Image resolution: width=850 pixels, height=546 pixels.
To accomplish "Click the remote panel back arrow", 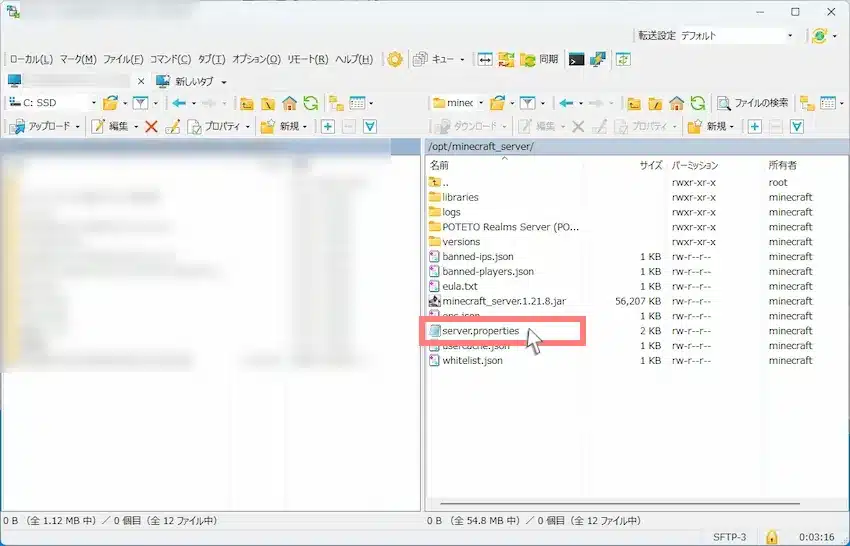I will (x=567, y=103).
